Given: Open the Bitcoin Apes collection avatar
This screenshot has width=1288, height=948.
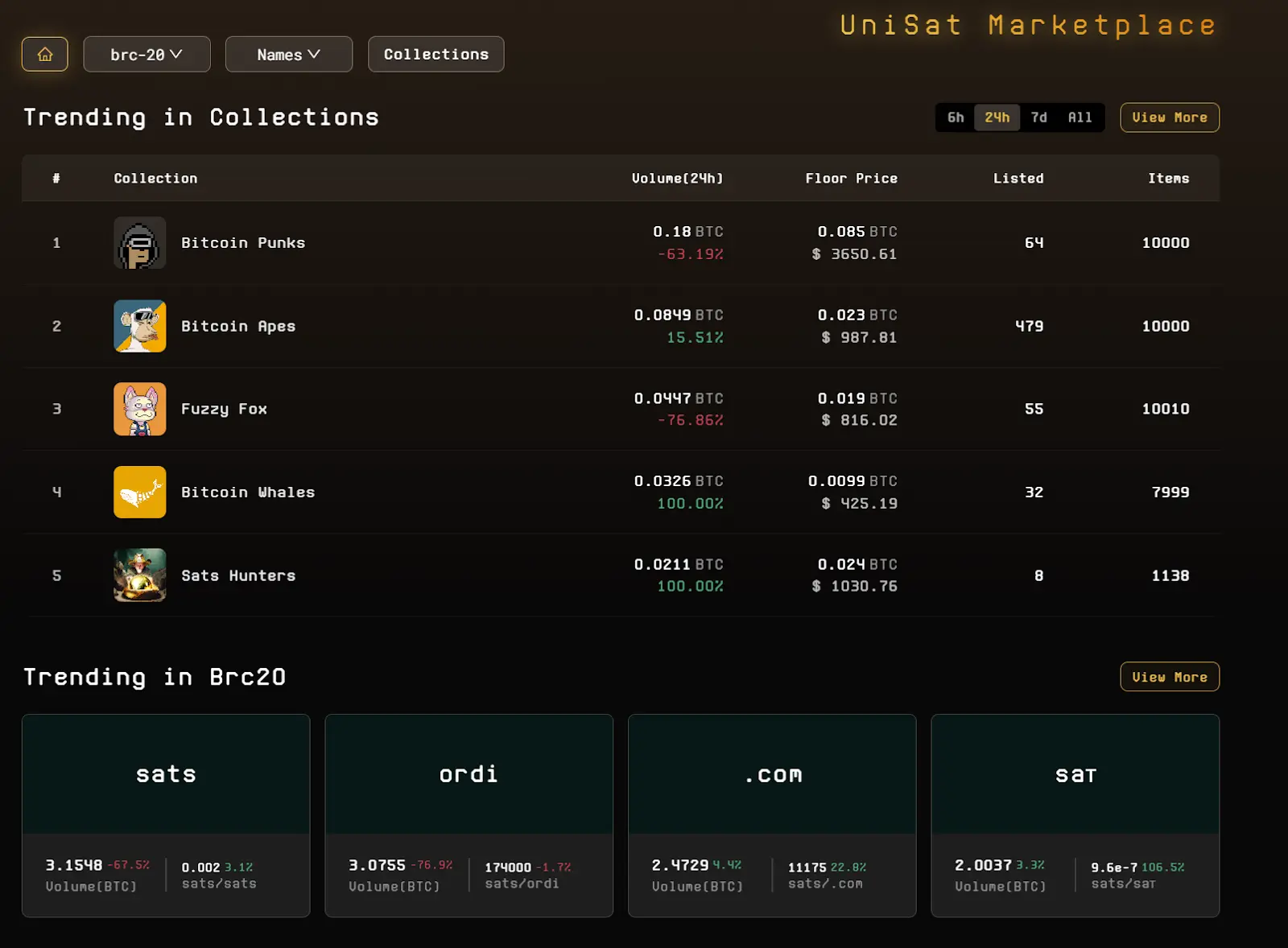Looking at the screenshot, I should point(140,326).
